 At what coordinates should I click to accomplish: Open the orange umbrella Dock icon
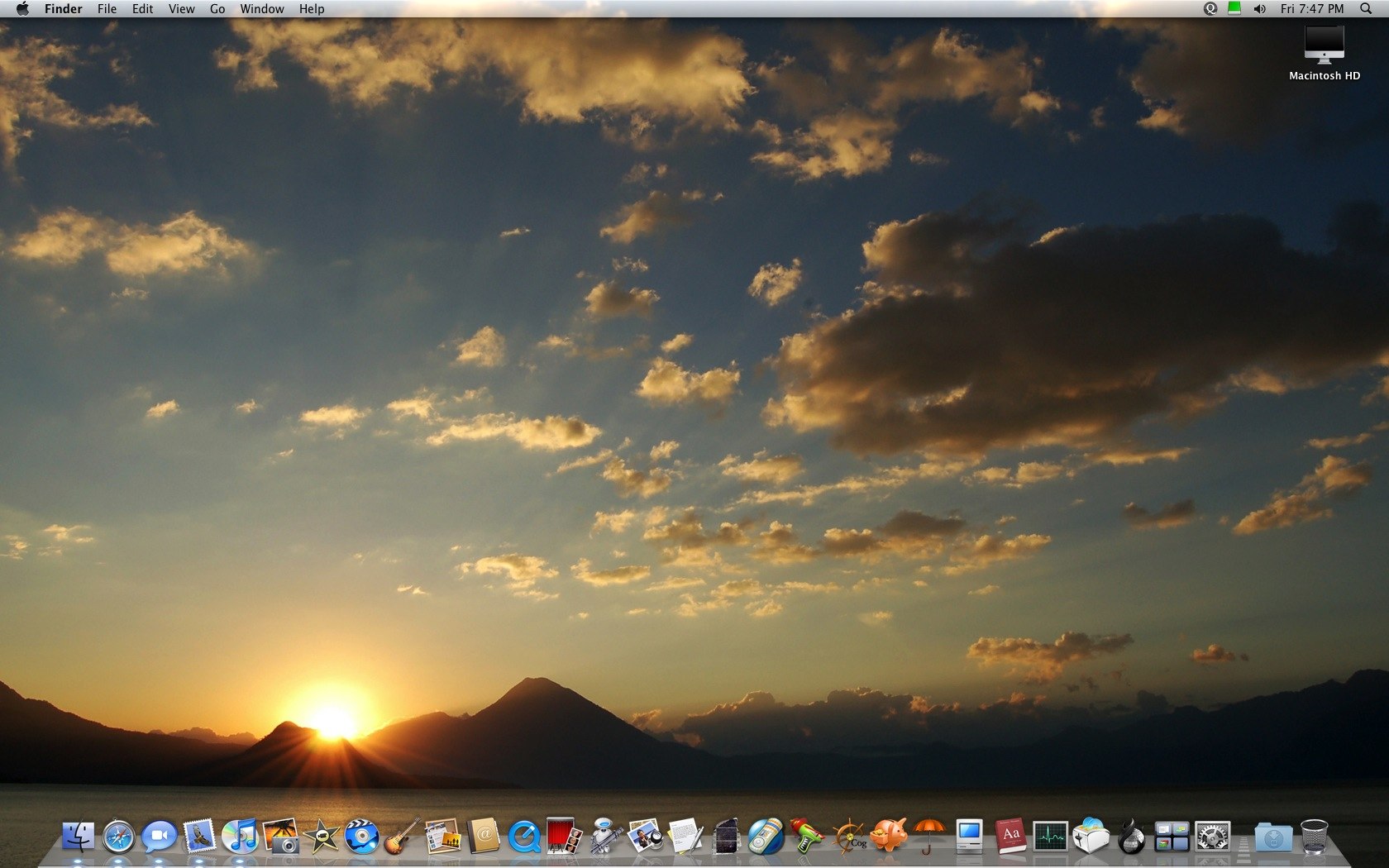point(929,837)
